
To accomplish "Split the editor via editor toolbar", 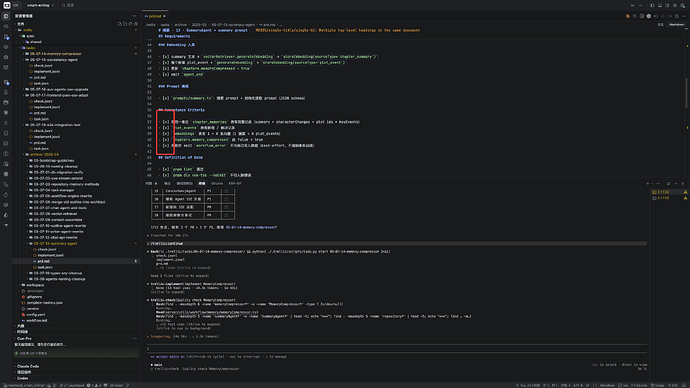I will (x=677, y=16).
